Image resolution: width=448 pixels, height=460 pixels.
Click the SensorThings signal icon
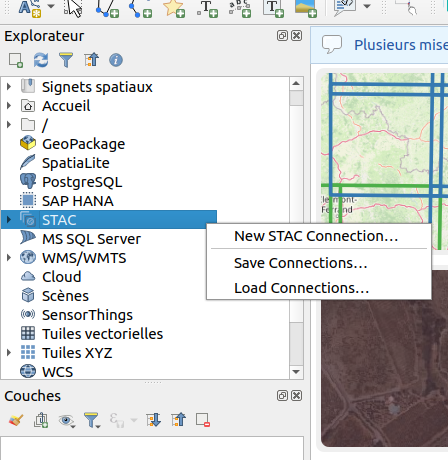(x=28, y=314)
